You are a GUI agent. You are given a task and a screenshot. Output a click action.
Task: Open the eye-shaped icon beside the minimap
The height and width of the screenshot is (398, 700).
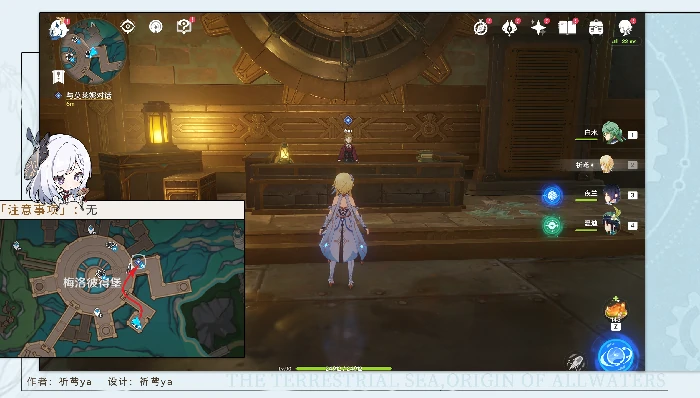point(128,27)
